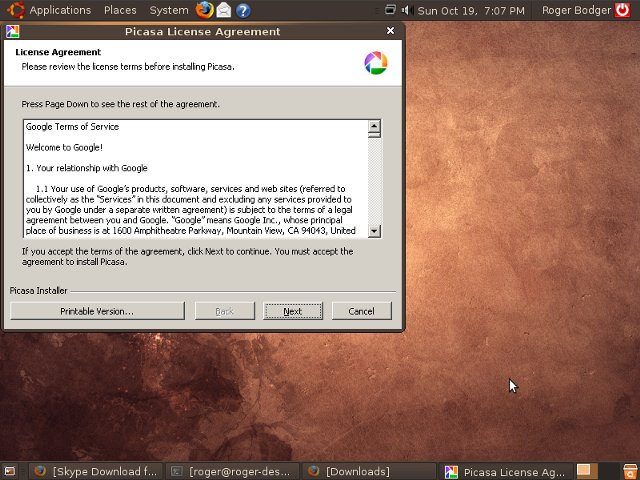
Task: Click the Picasa title bar window icon
Action: (x=13, y=31)
